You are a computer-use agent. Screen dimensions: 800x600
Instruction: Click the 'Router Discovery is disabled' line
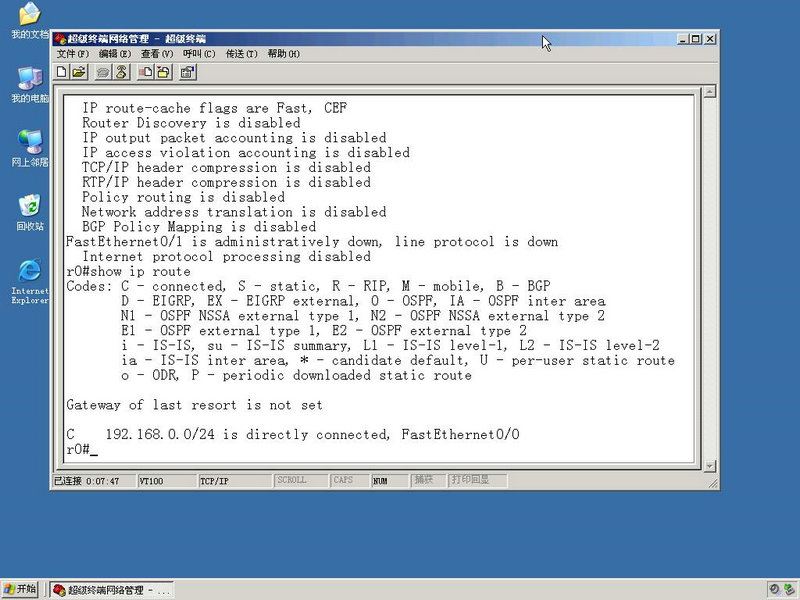point(191,123)
